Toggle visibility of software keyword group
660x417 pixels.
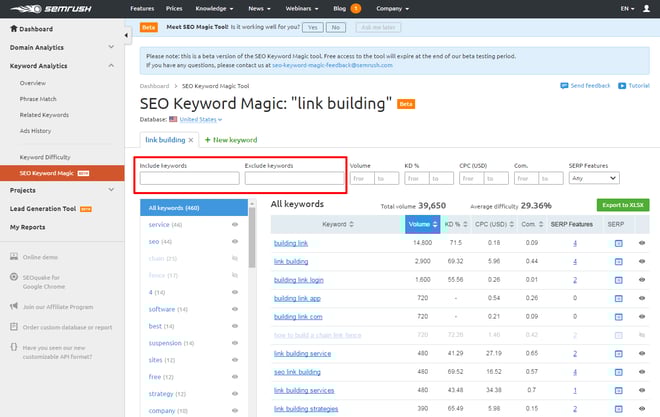tap(235, 309)
